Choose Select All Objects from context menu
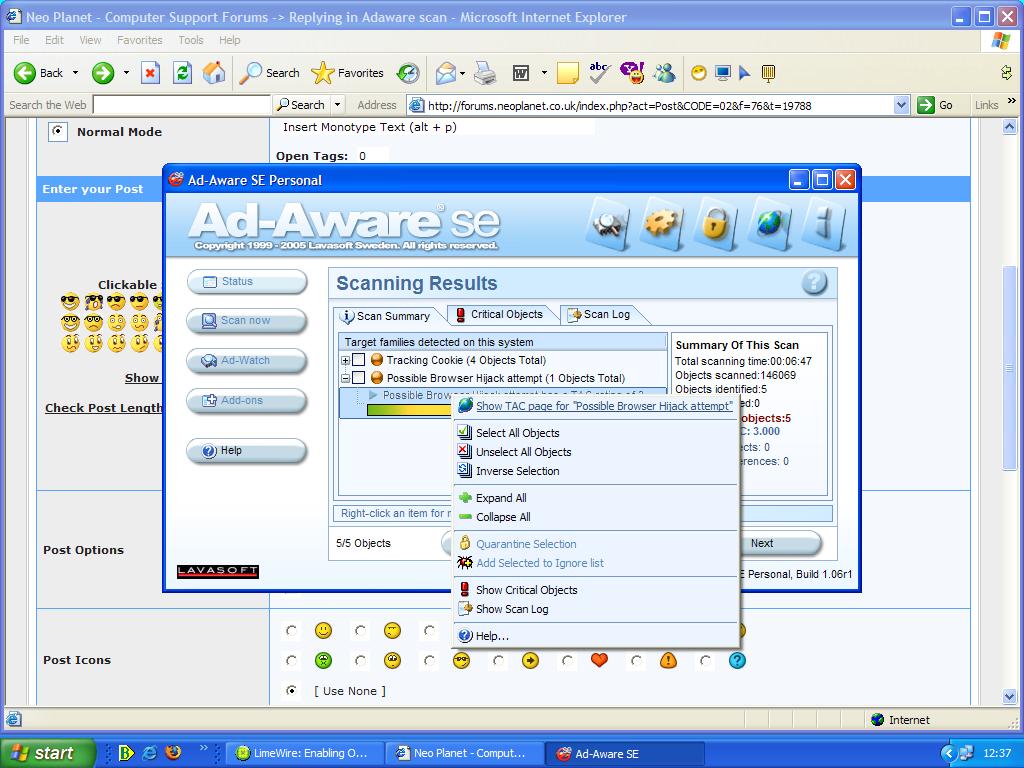Screen dimensions: 1024x768 pos(517,432)
